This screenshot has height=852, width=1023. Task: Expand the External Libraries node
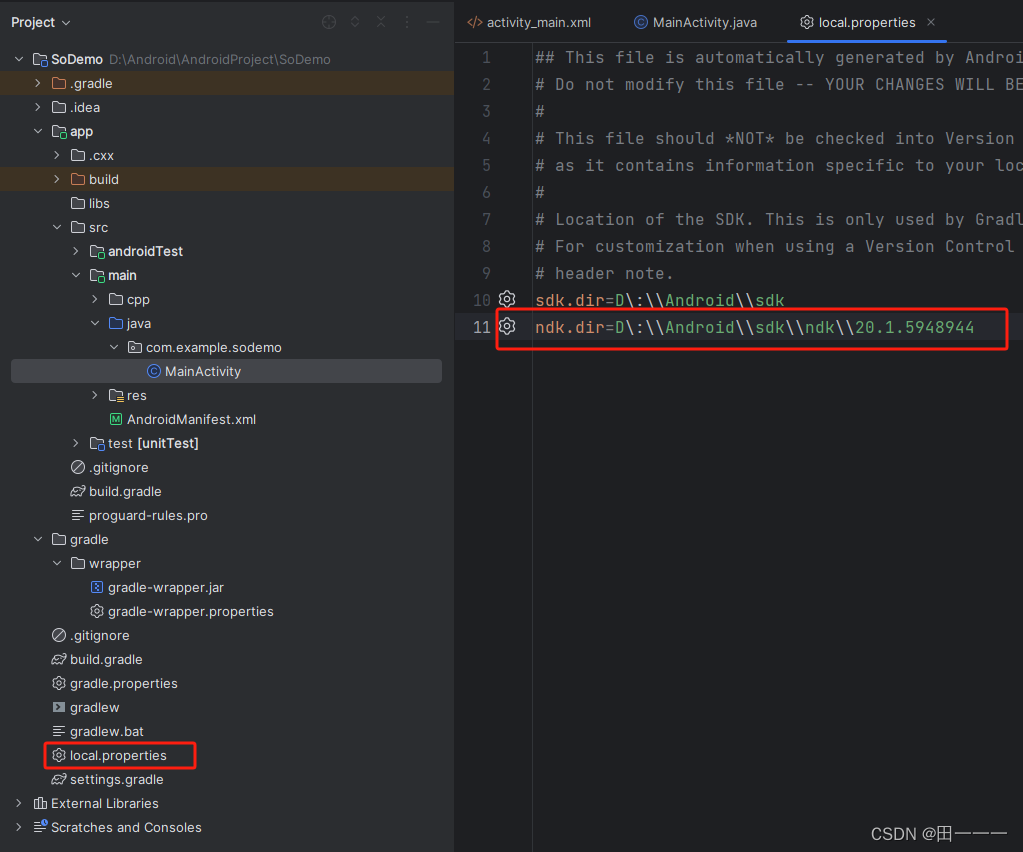pyautogui.click(x=18, y=803)
